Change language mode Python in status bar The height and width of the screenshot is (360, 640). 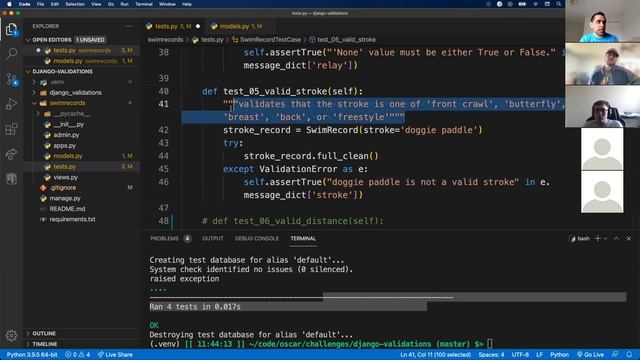click(x=559, y=355)
